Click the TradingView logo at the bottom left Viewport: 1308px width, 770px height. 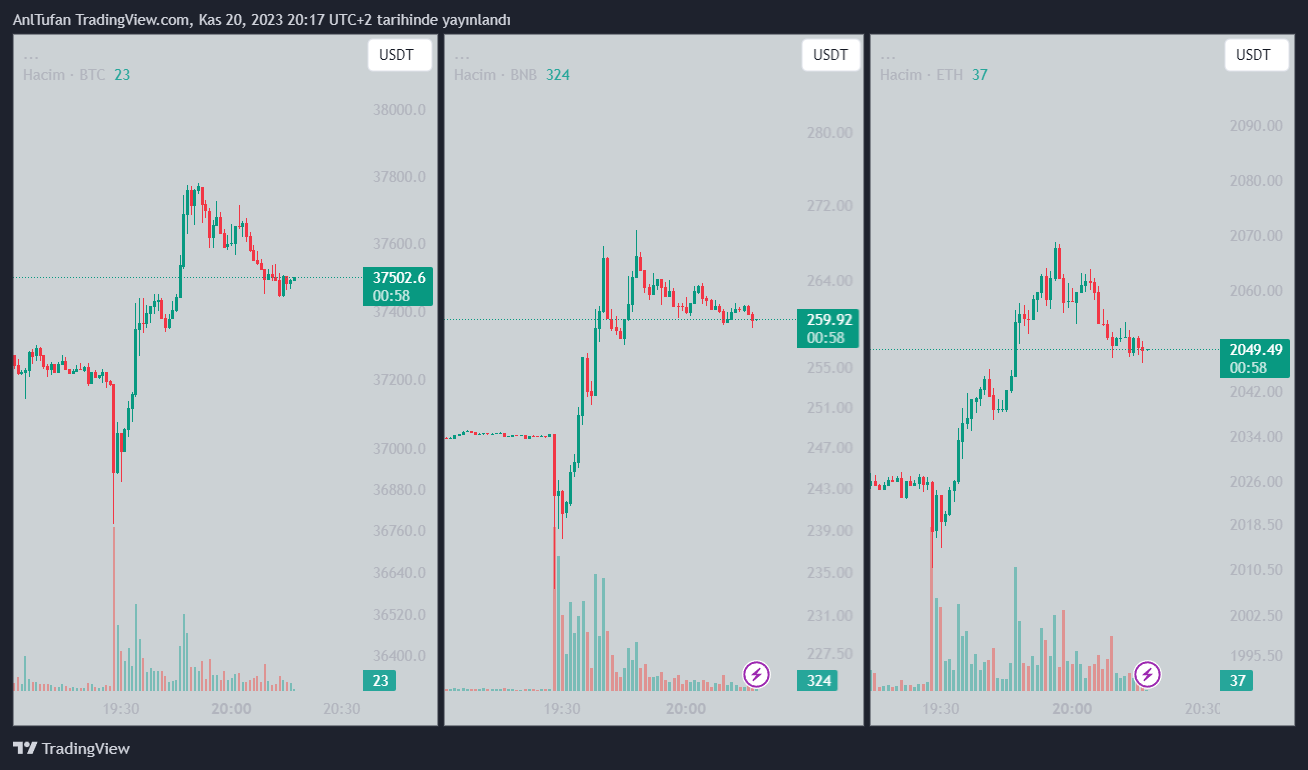71,748
